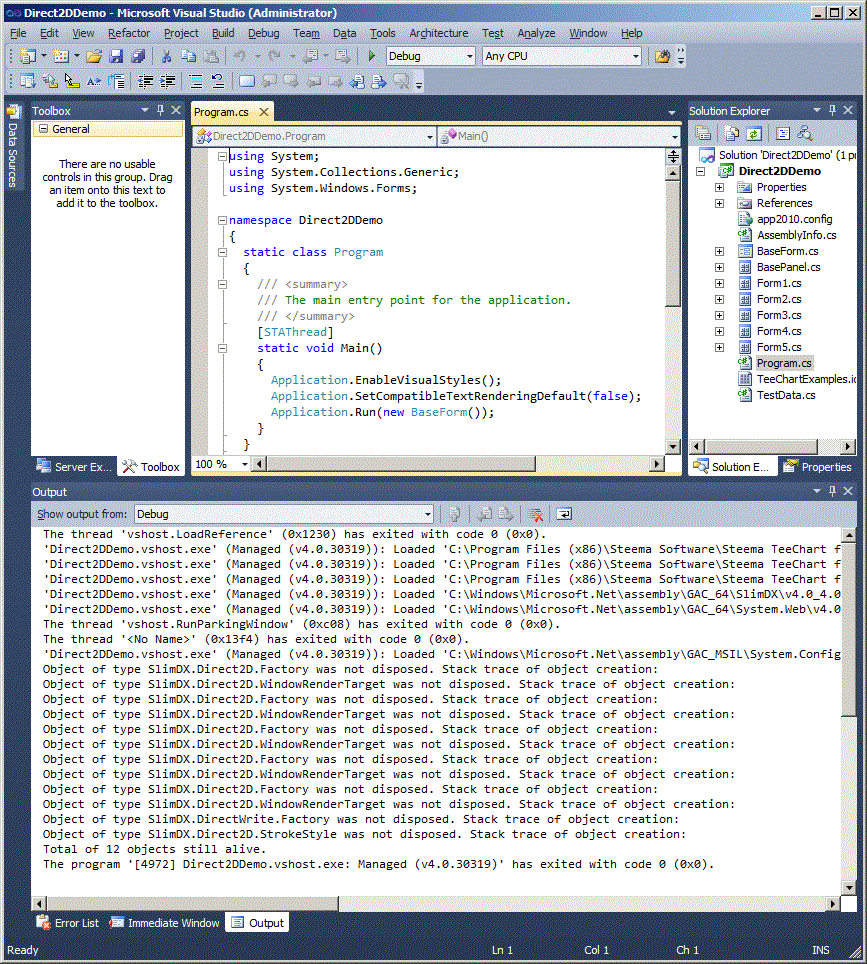Expand the Form1.cs node
The height and width of the screenshot is (964, 867).
719,283
